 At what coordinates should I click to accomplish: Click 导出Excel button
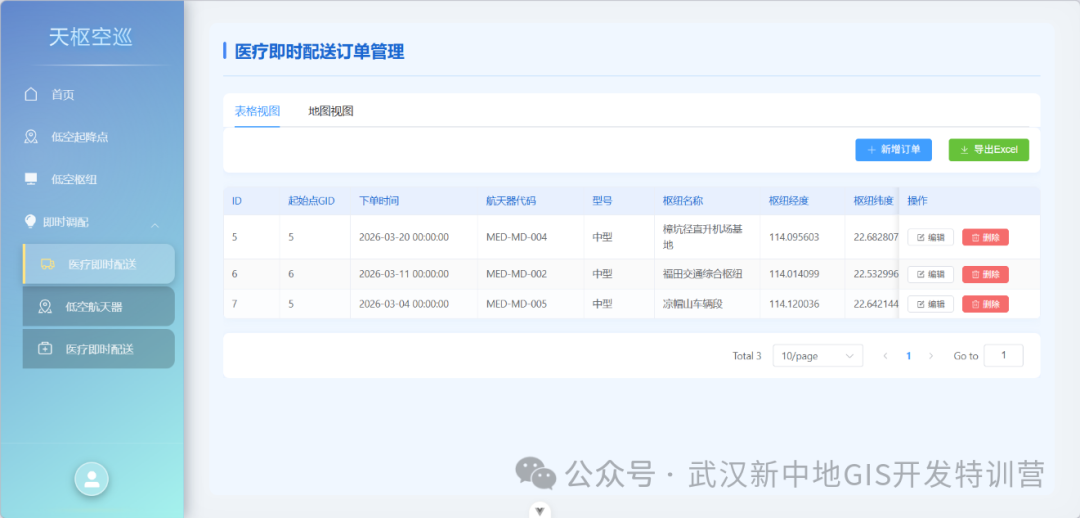click(988, 149)
